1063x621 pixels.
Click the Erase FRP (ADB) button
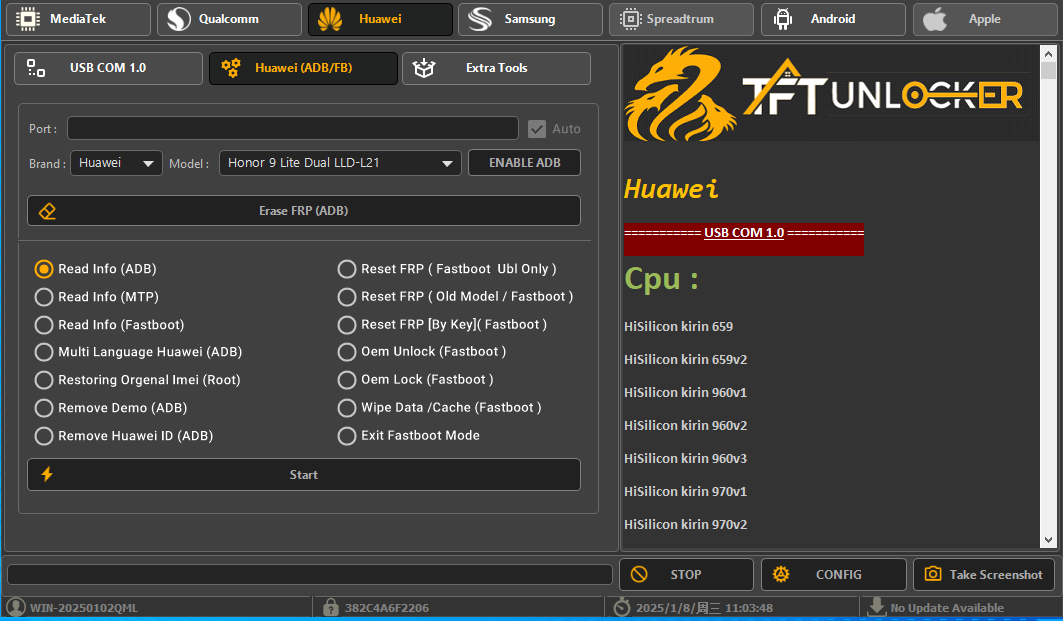click(x=304, y=211)
